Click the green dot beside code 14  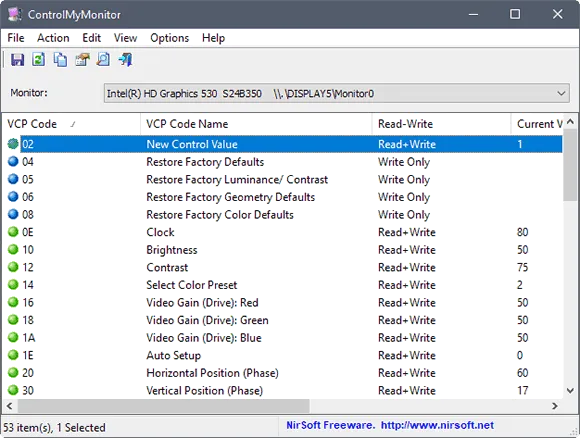[13, 284]
